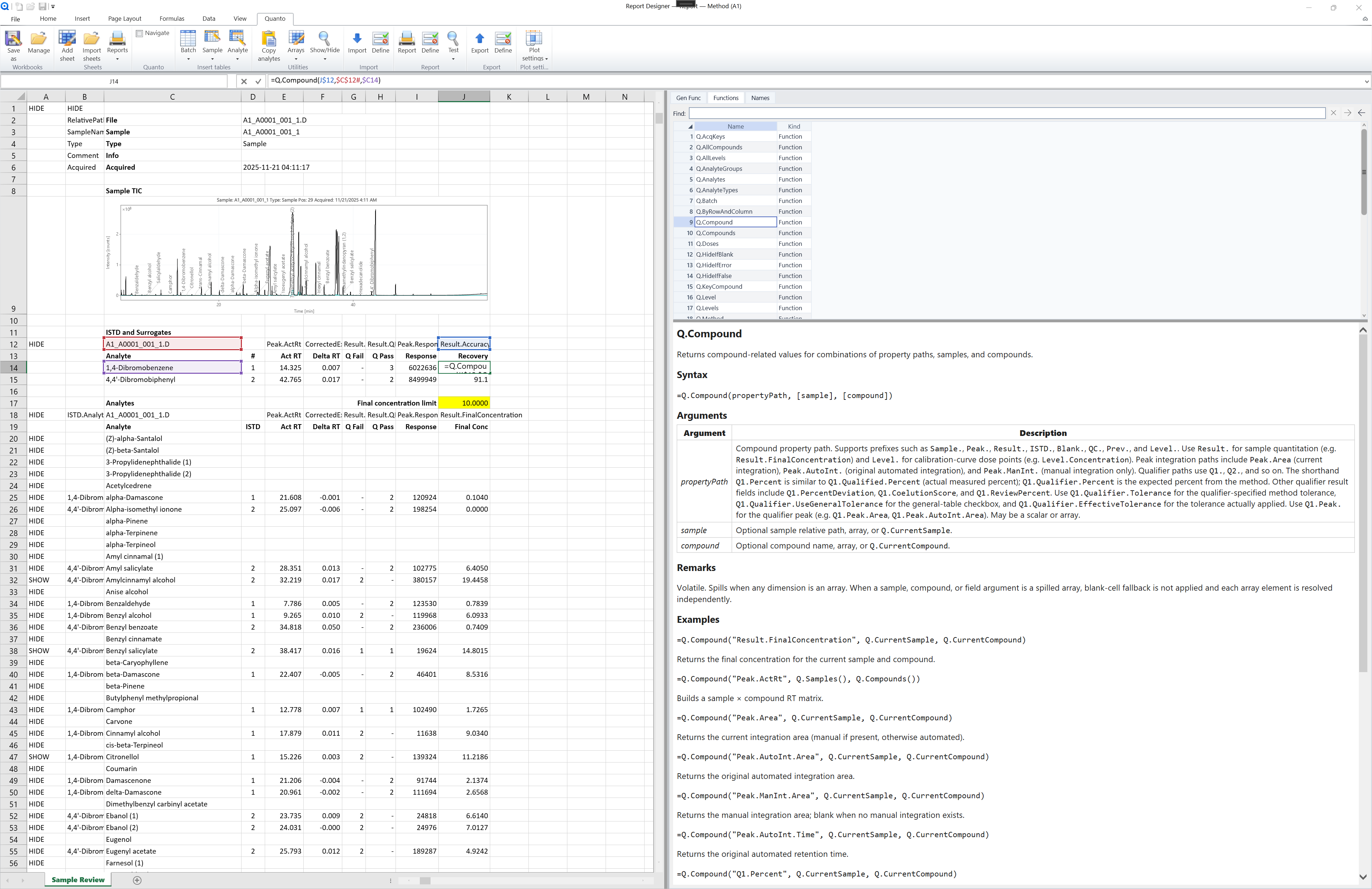Toggle the Navigate checkbox
This screenshot has width=1372, height=889.
pos(139,34)
